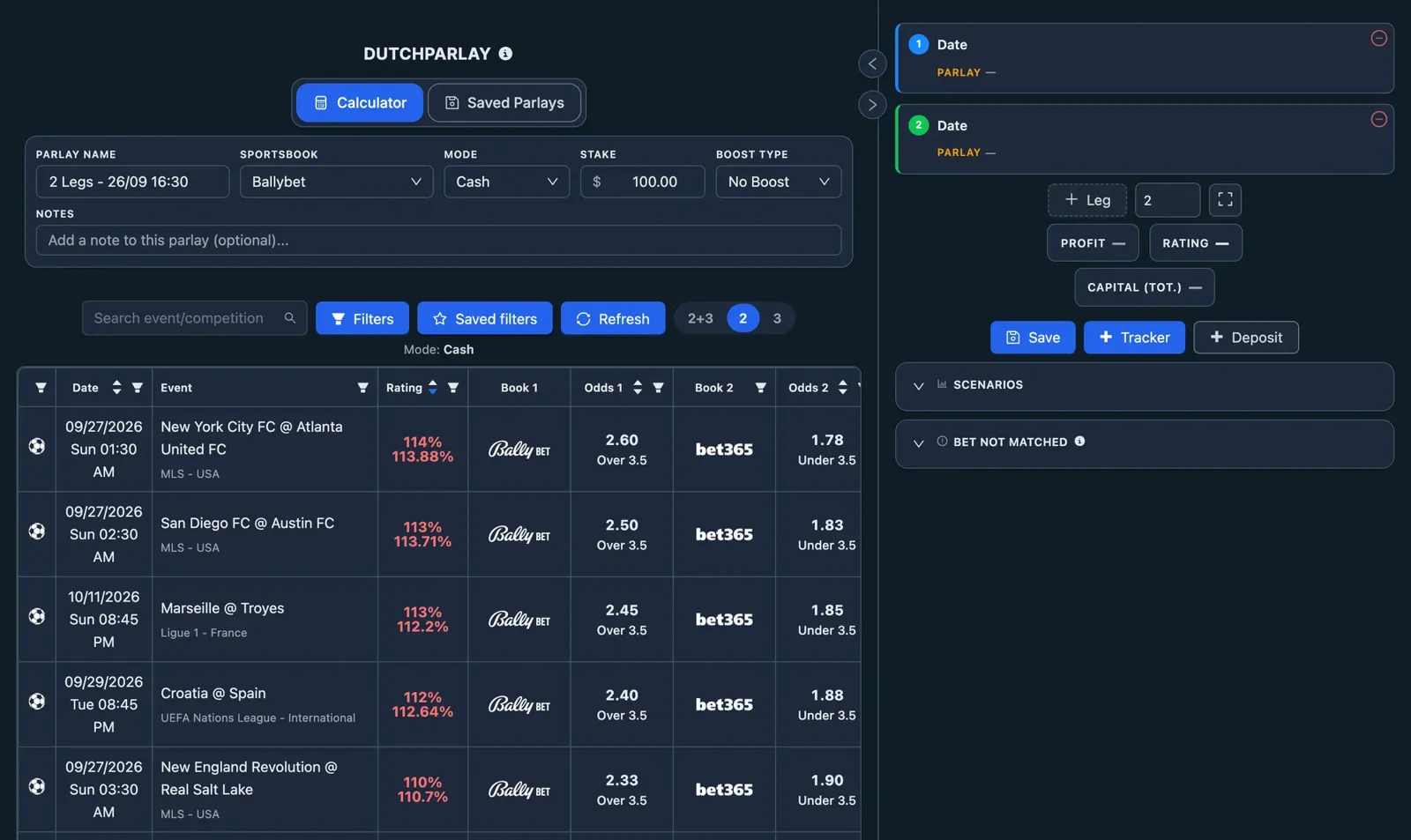
Task: Click Ballybet logo in Marseille row
Action: [519, 620]
